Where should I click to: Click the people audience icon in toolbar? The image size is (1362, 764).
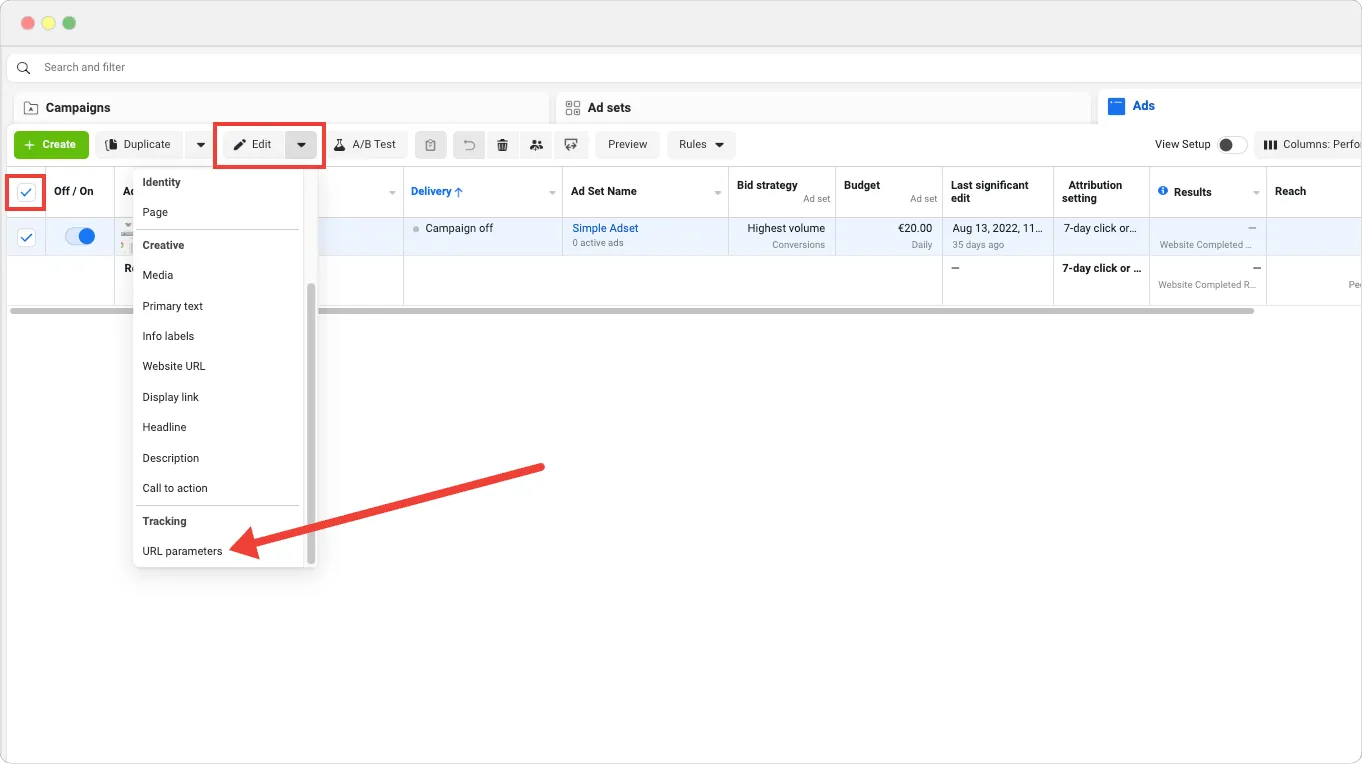click(x=536, y=145)
